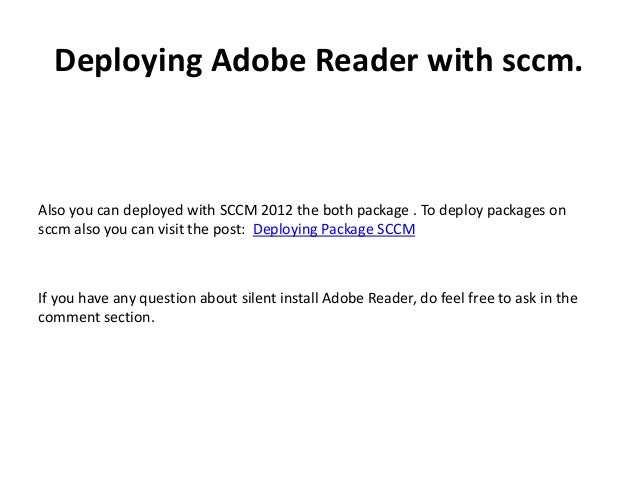Click 'silent install' in the second paragraph

(x=280, y=298)
